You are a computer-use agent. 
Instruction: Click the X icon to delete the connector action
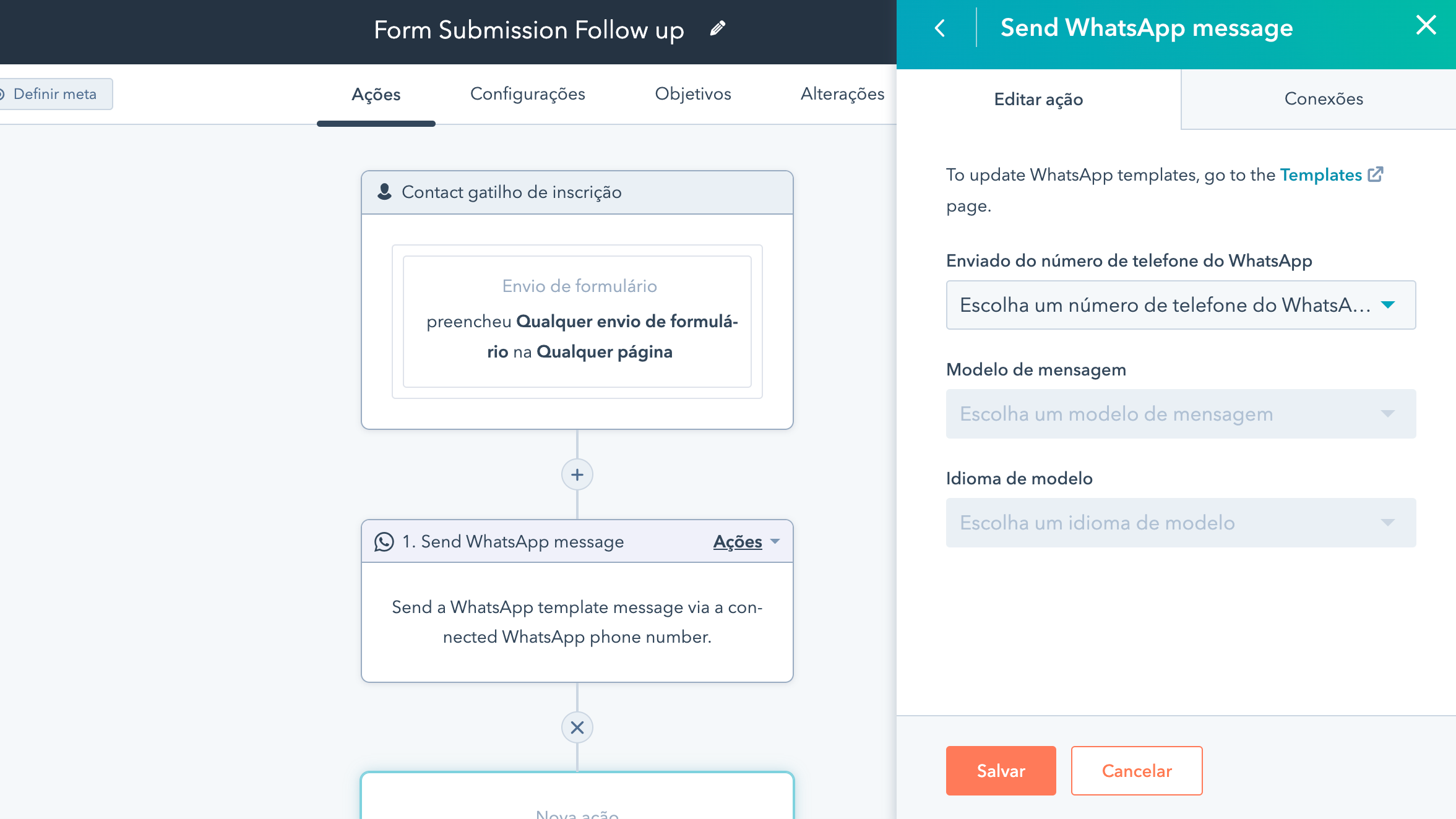[x=577, y=727]
